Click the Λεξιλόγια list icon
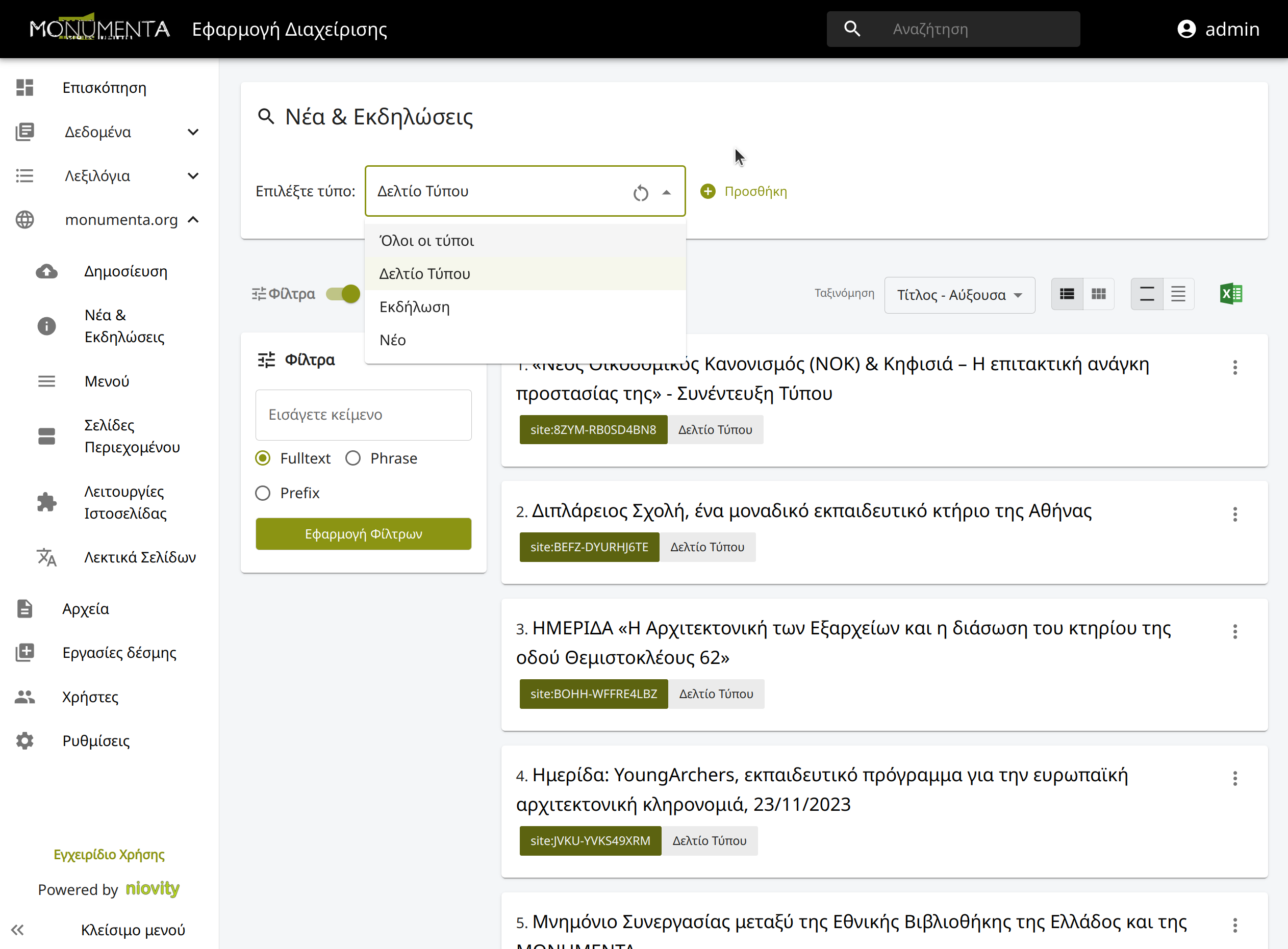 coord(24,176)
